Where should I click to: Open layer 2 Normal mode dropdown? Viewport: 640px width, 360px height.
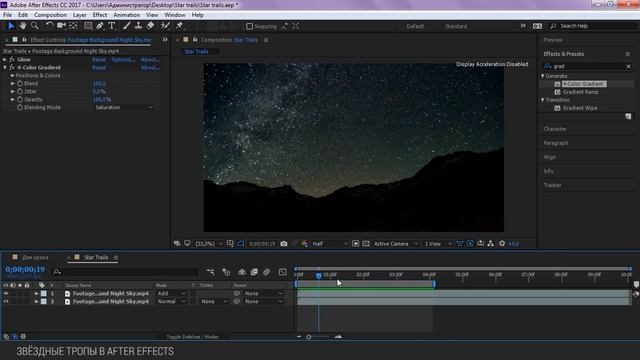pyautogui.click(x=171, y=301)
